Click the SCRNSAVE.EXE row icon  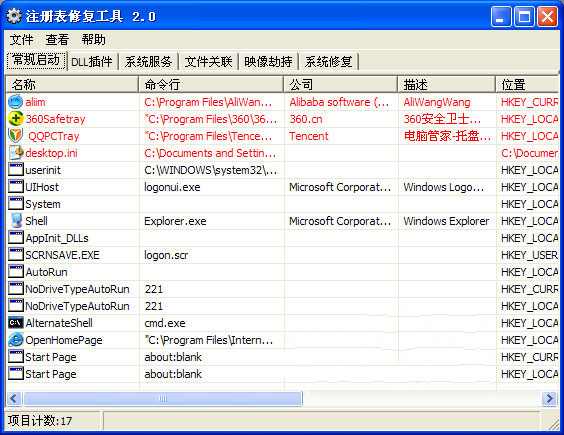click(x=15, y=254)
